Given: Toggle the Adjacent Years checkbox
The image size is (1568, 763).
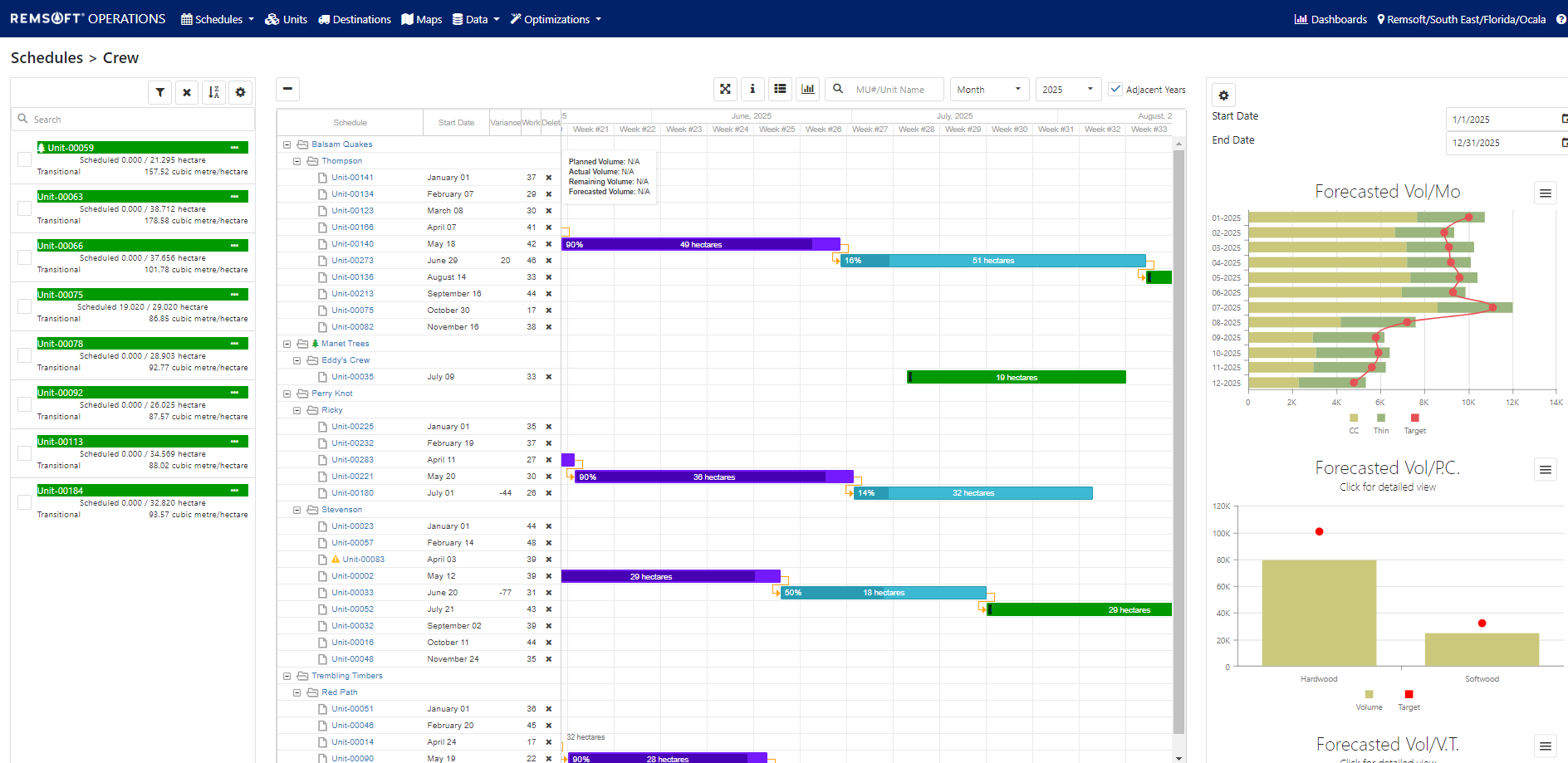Looking at the screenshot, I should coord(1115,89).
